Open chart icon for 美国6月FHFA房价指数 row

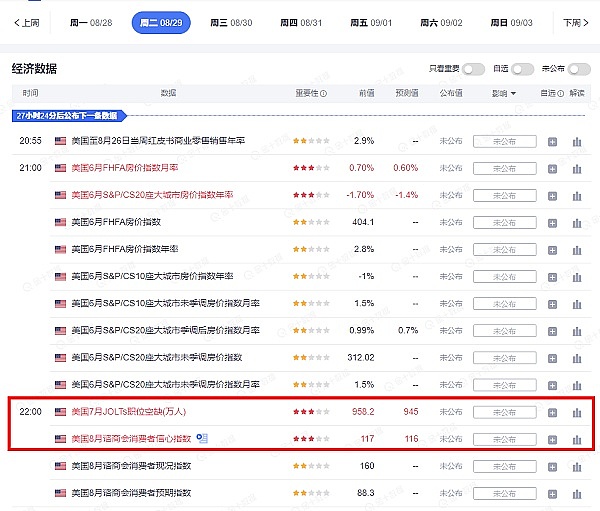coord(576,222)
